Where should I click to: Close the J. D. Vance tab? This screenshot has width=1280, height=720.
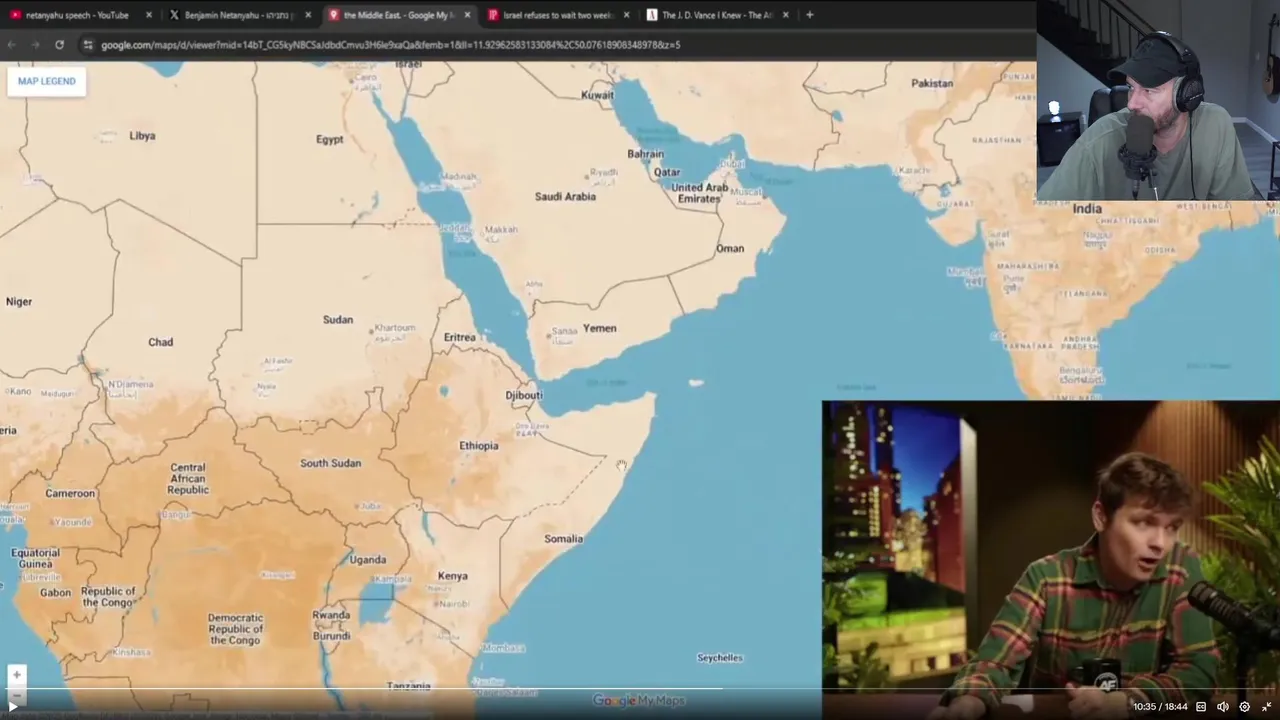coord(786,15)
